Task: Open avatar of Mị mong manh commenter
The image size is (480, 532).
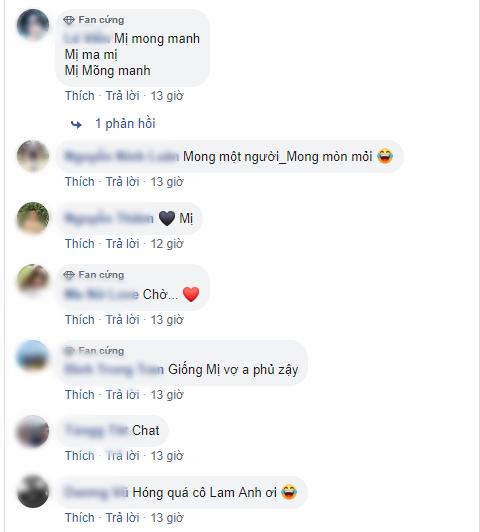Action: [x=33, y=25]
